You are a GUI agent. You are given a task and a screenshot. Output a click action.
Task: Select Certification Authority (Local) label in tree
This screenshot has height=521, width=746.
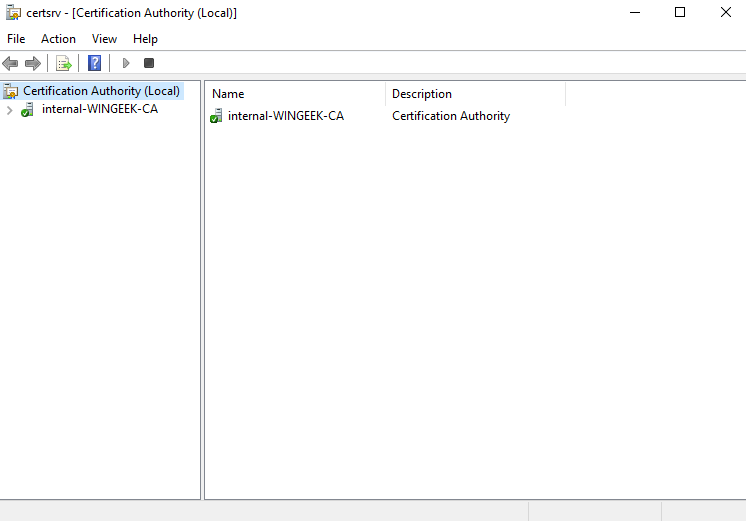coord(101,91)
